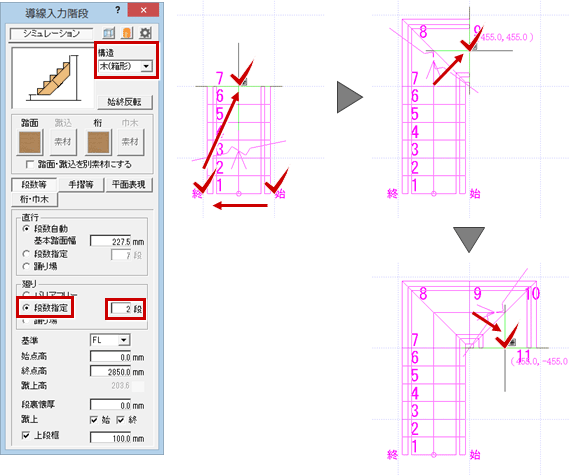Screen dimensions: 569x475
Task: Click the orange door-shaped icon
Action: 127,33
